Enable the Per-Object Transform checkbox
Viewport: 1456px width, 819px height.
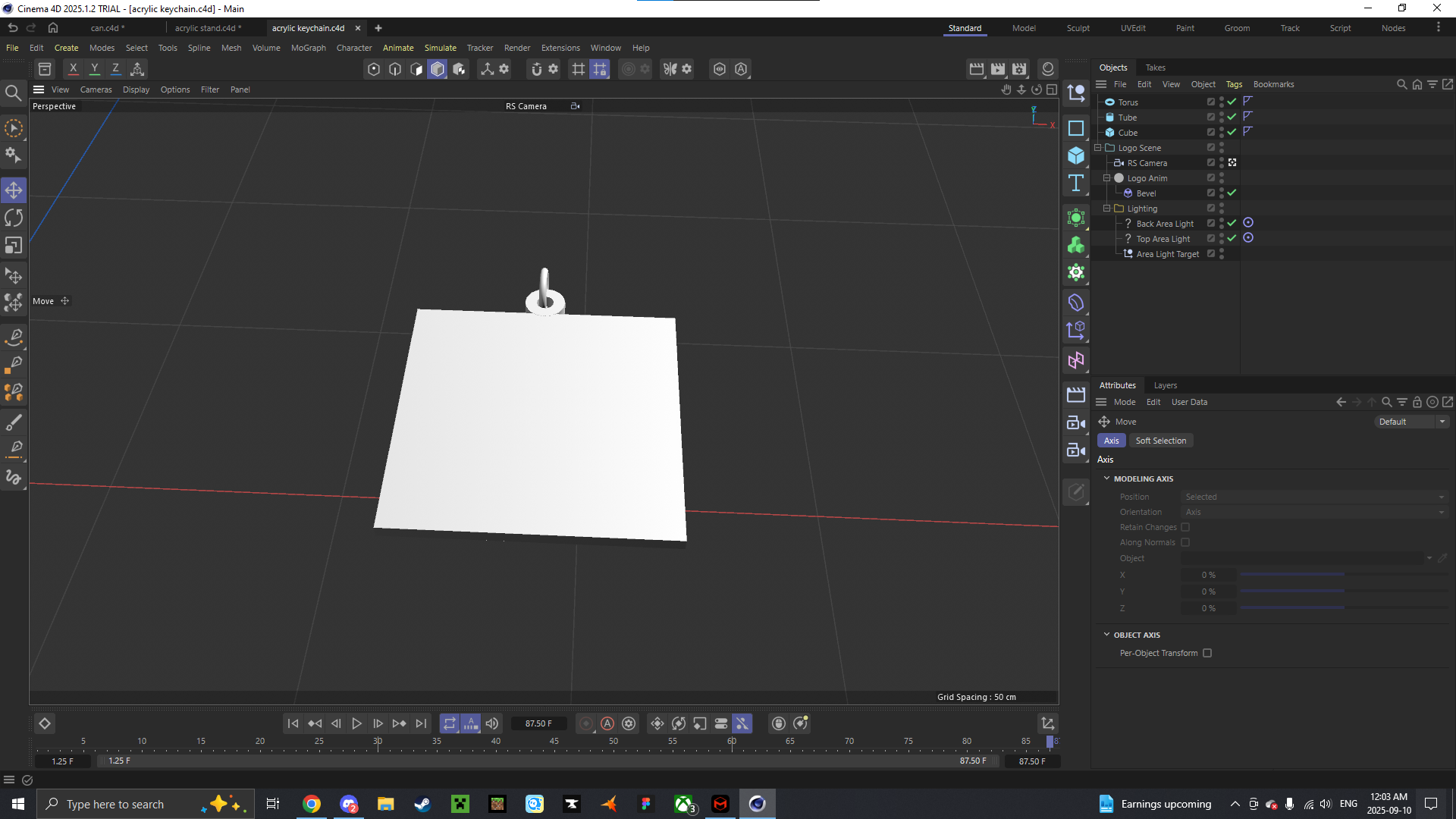click(1207, 653)
